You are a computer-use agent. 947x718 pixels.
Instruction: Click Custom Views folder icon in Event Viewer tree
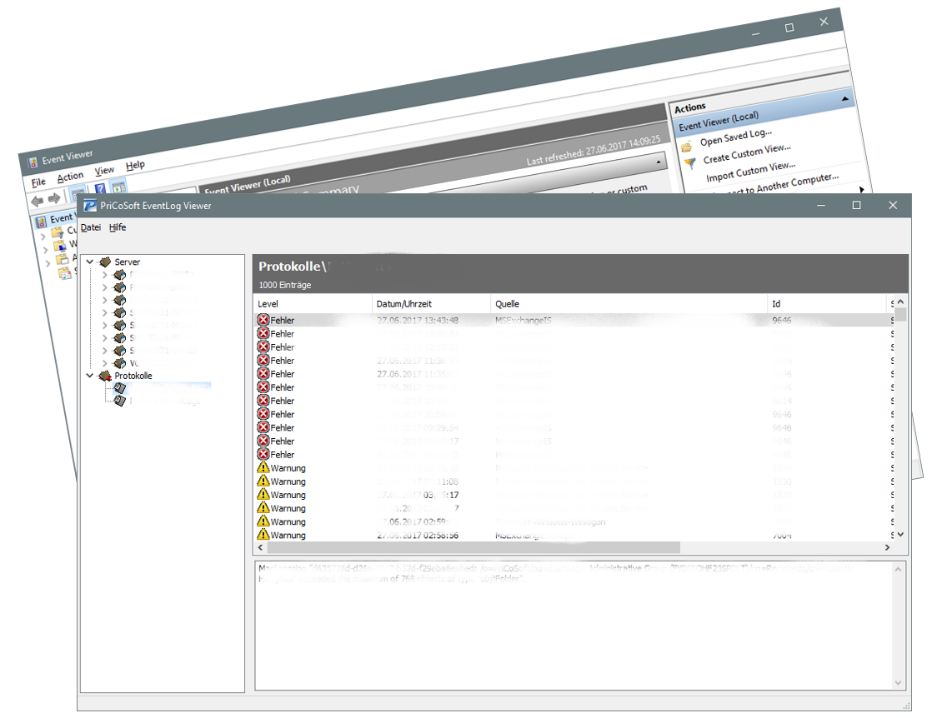pyautogui.click(x=57, y=232)
